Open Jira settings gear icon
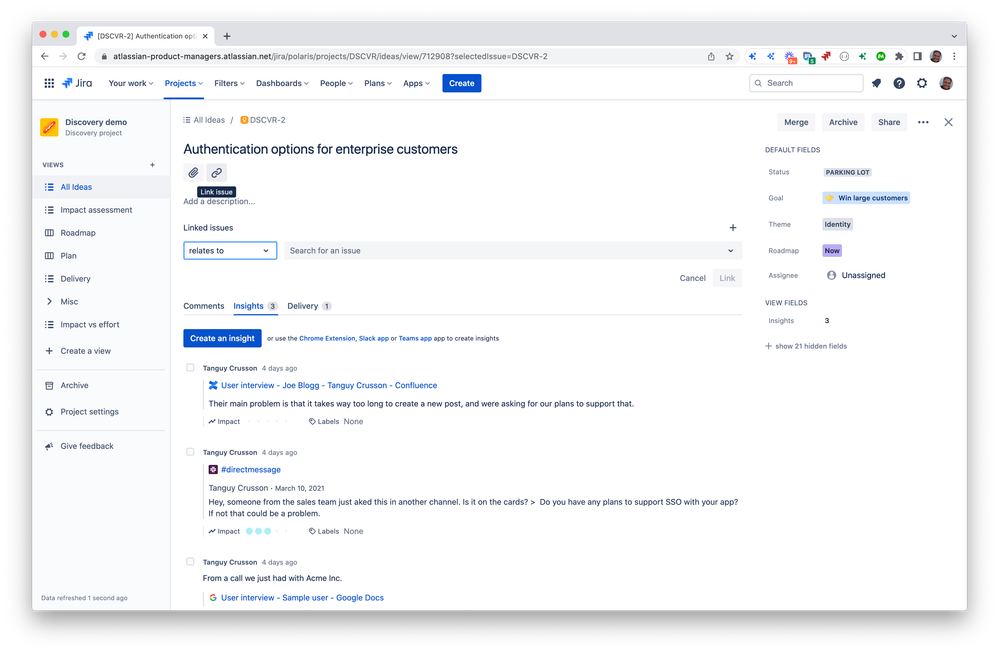 922,83
